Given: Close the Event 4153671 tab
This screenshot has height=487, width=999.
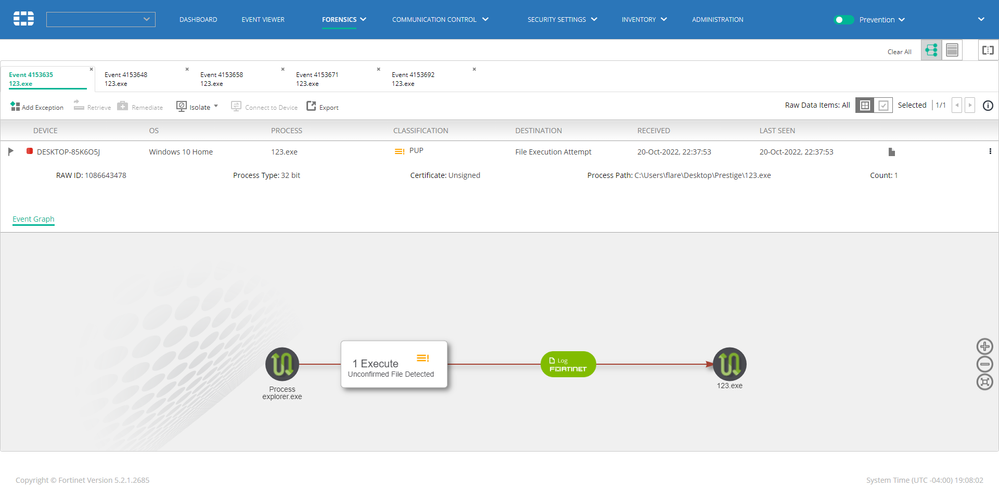Looking at the screenshot, I should click(x=378, y=69).
